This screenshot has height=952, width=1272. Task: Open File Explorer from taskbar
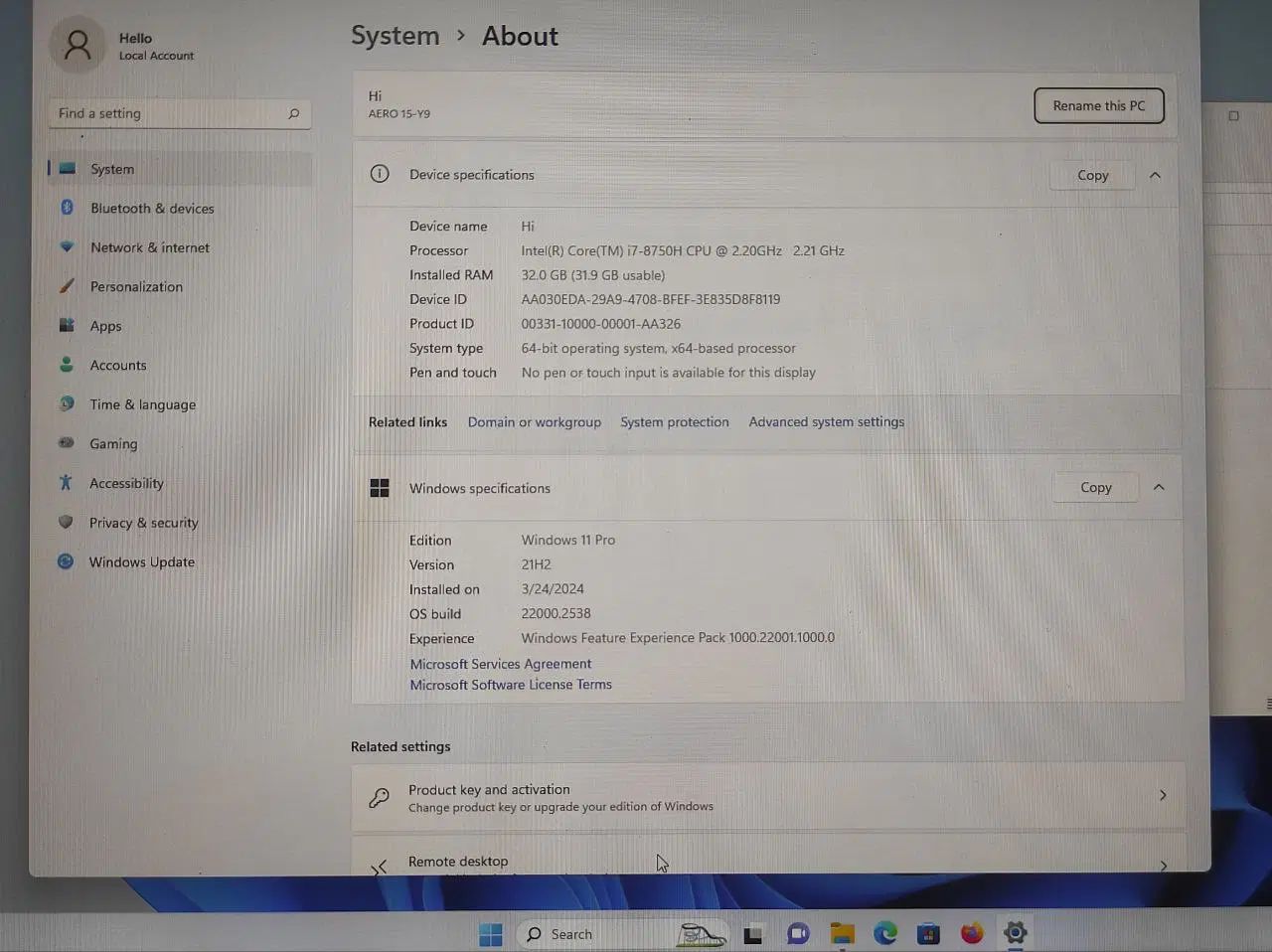[x=843, y=933]
